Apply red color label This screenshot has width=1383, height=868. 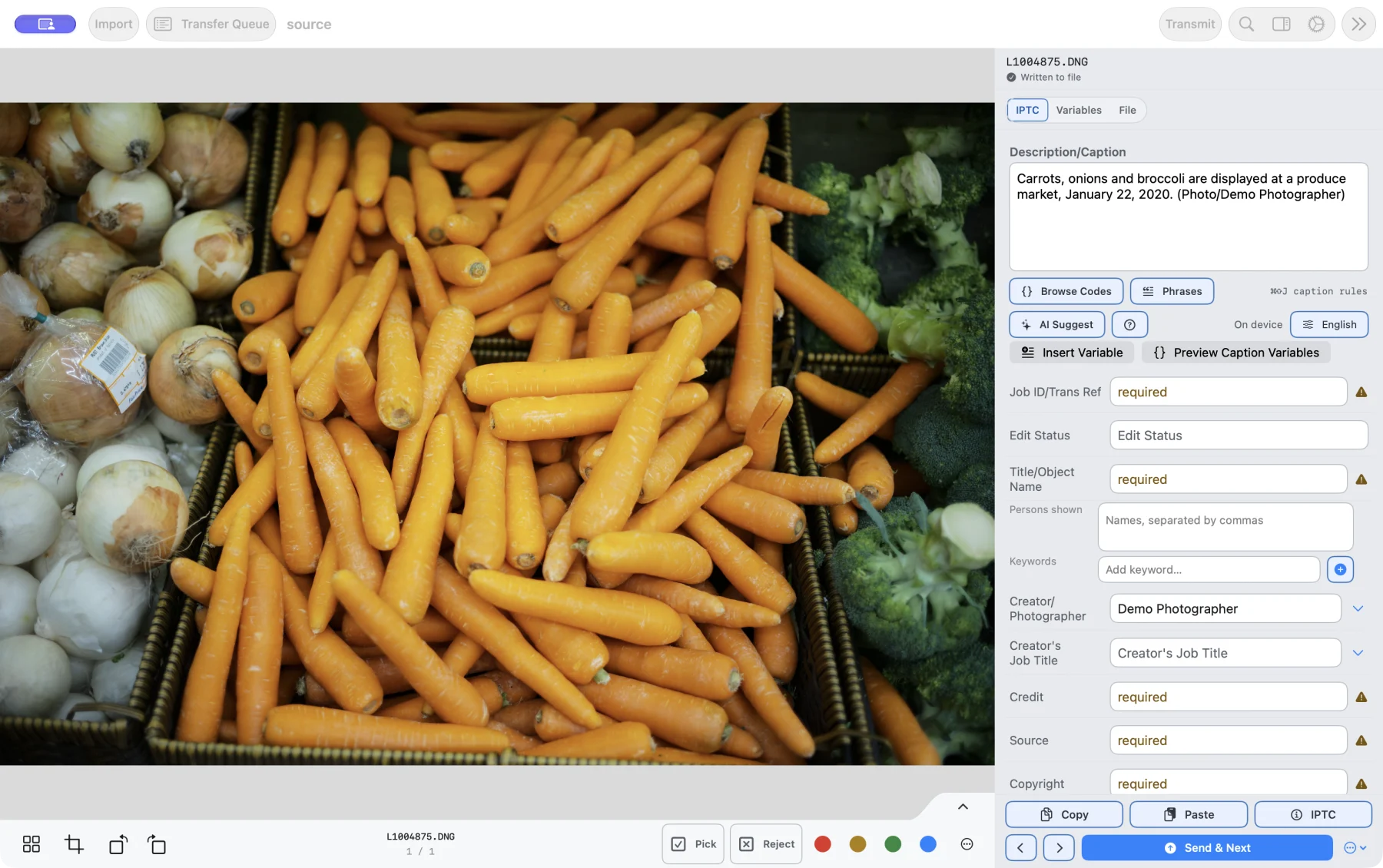(x=822, y=844)
